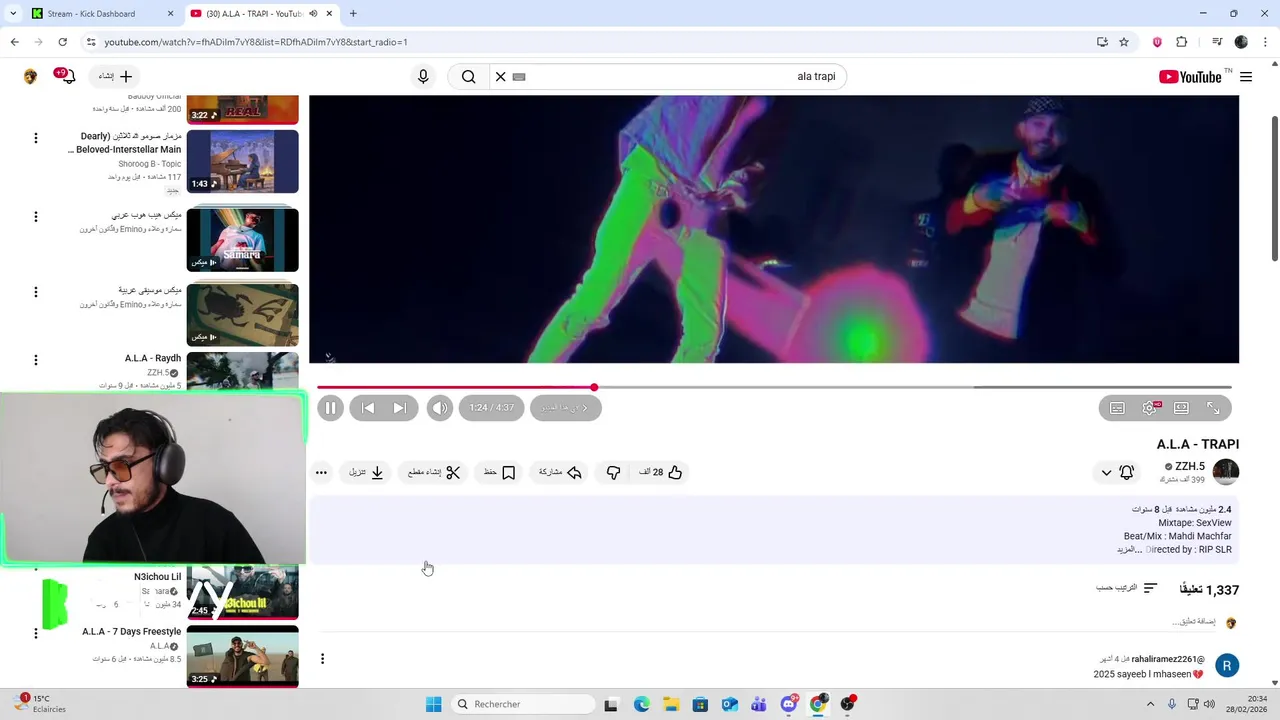
Task: Toggle subtitles on the player
Action: pos(1117,408)
